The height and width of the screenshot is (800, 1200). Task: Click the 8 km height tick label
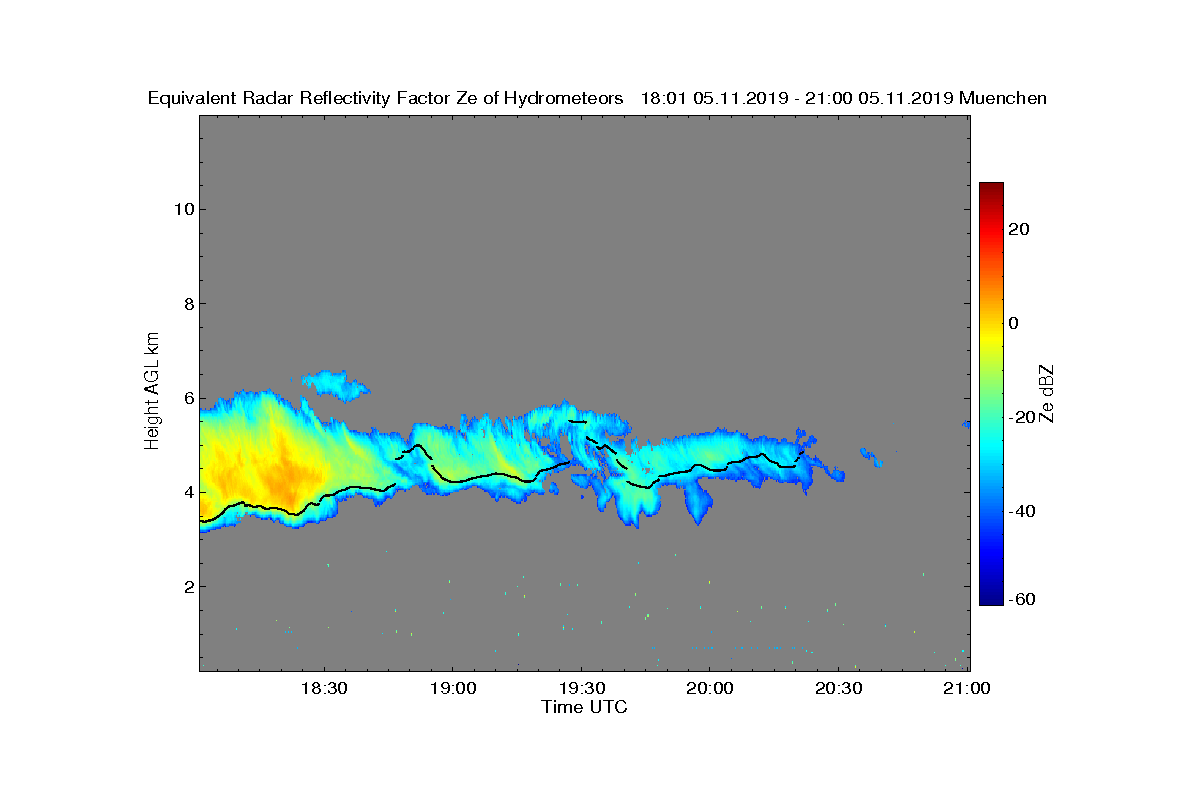[187, 303]
